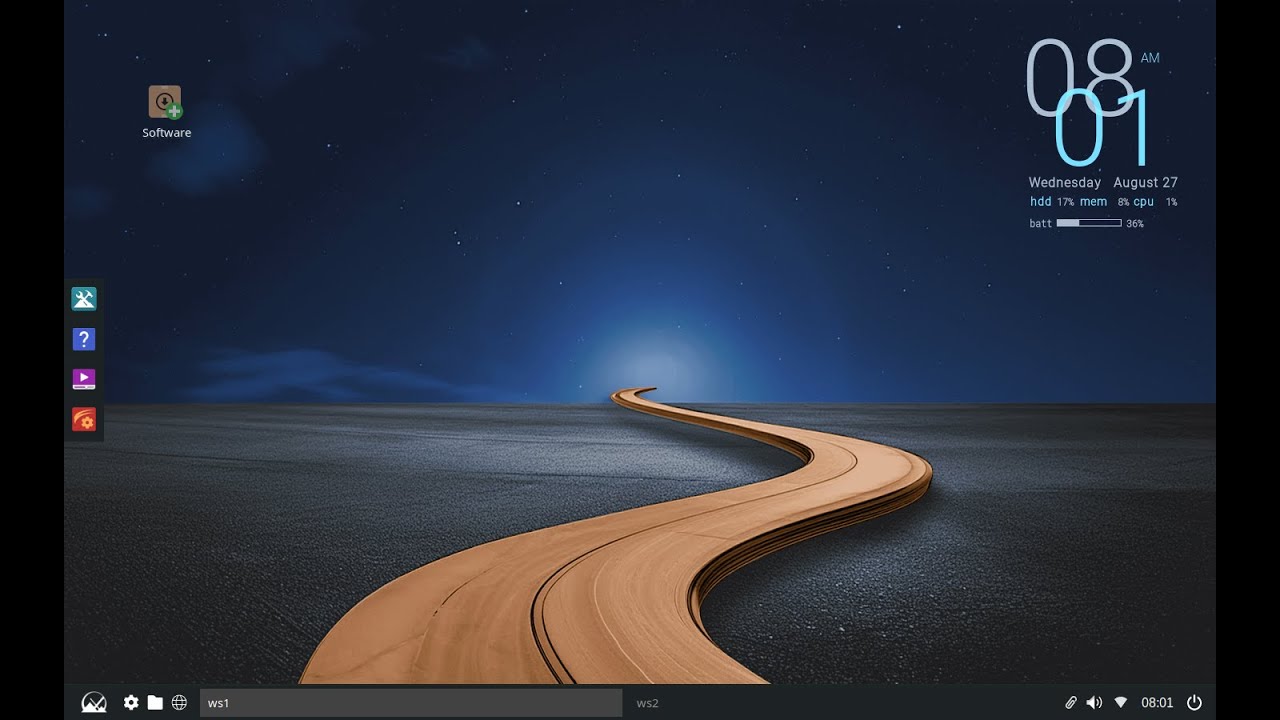The image size is (1280, 720).
Task: Open the Software installer on the desktop
Action: click(165, 103)
